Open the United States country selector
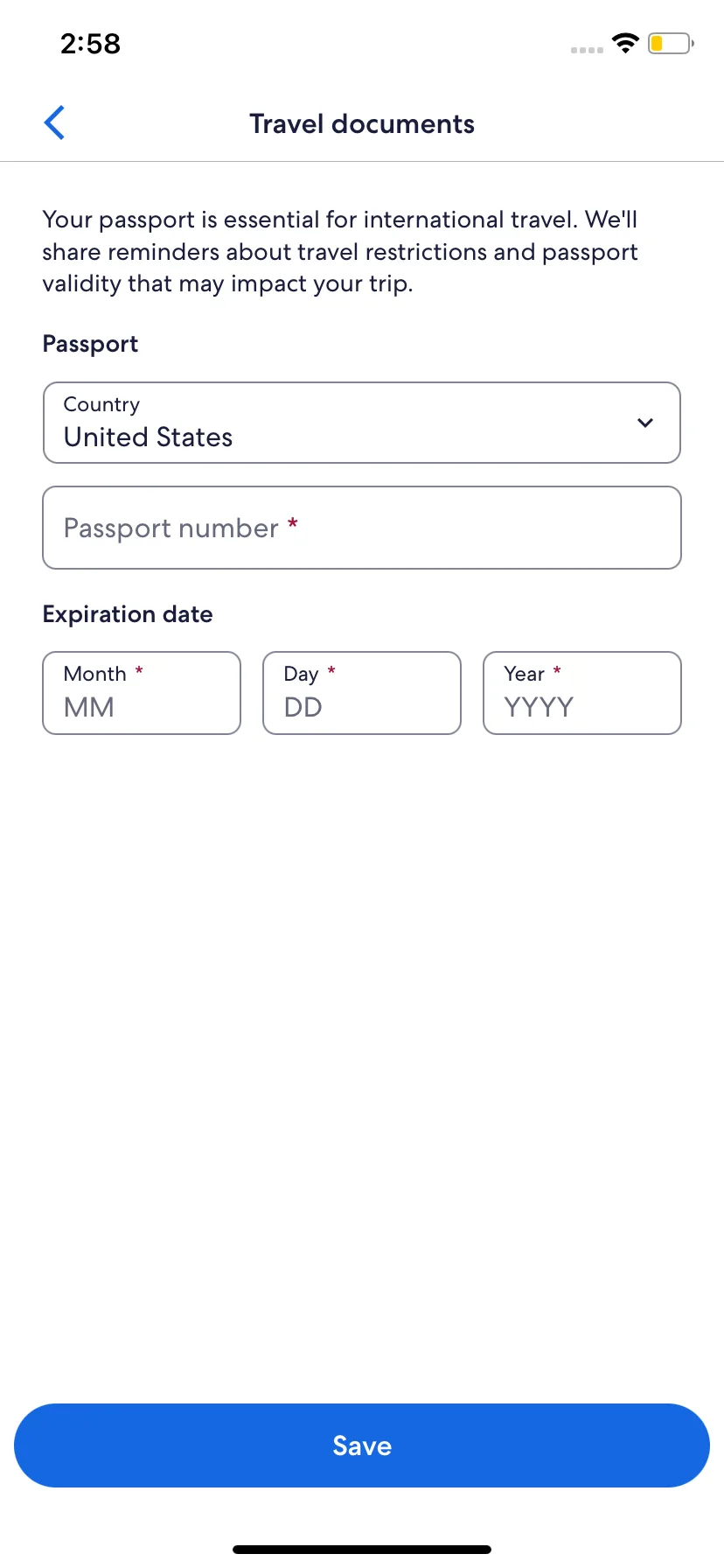 362,423
